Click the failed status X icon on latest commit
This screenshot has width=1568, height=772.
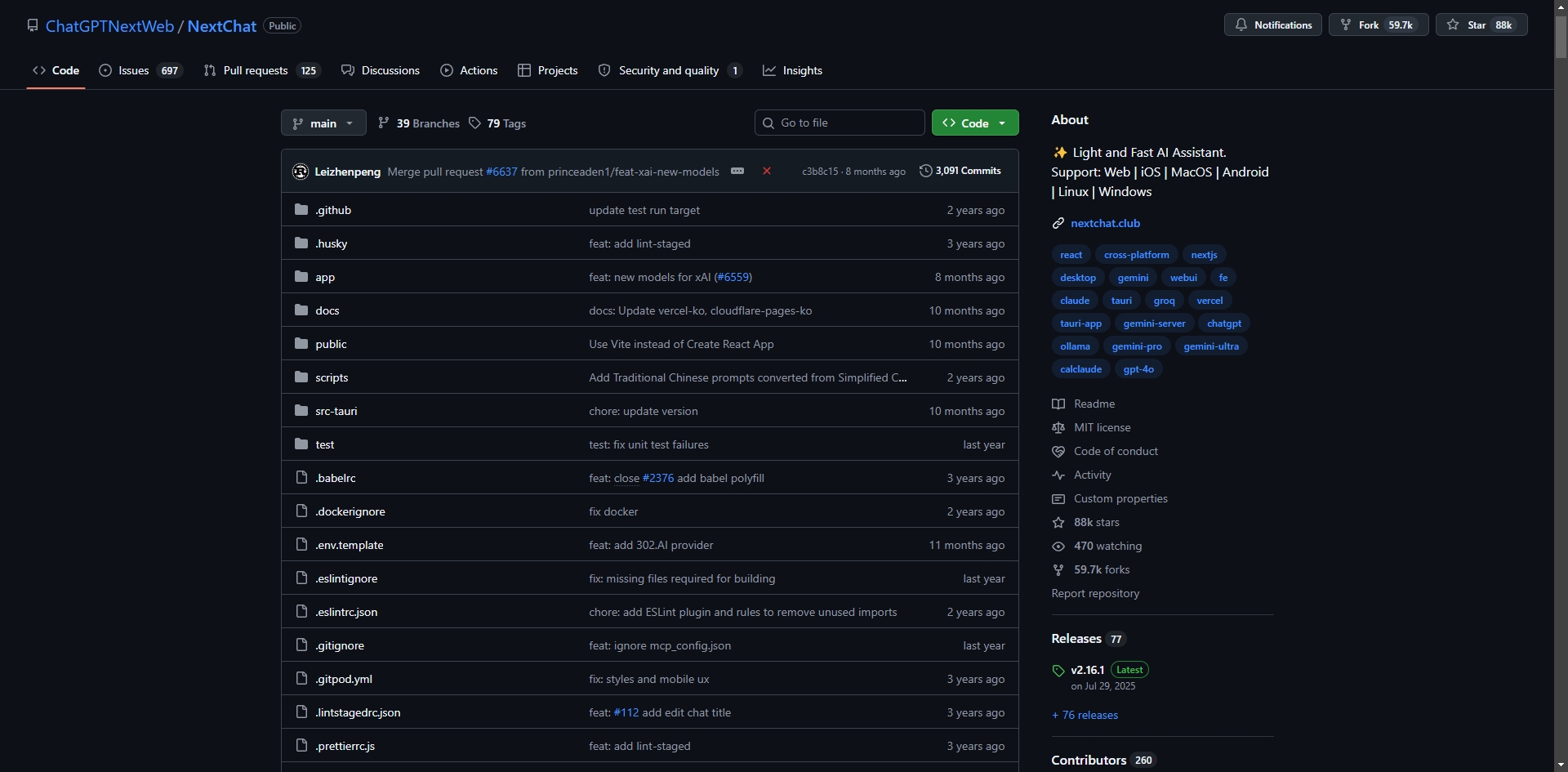point(767,171)
